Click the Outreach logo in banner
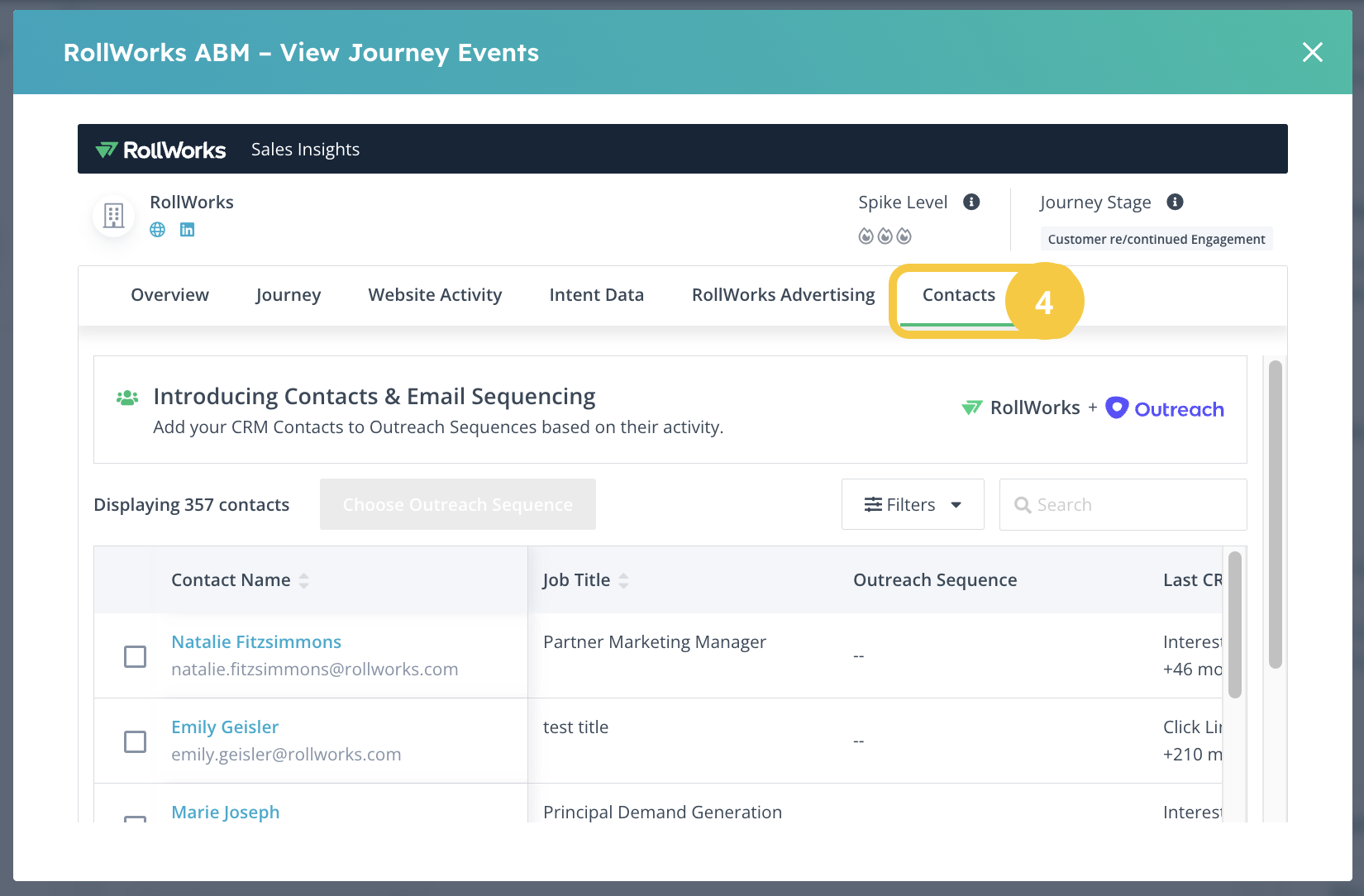 (1165, 408)
